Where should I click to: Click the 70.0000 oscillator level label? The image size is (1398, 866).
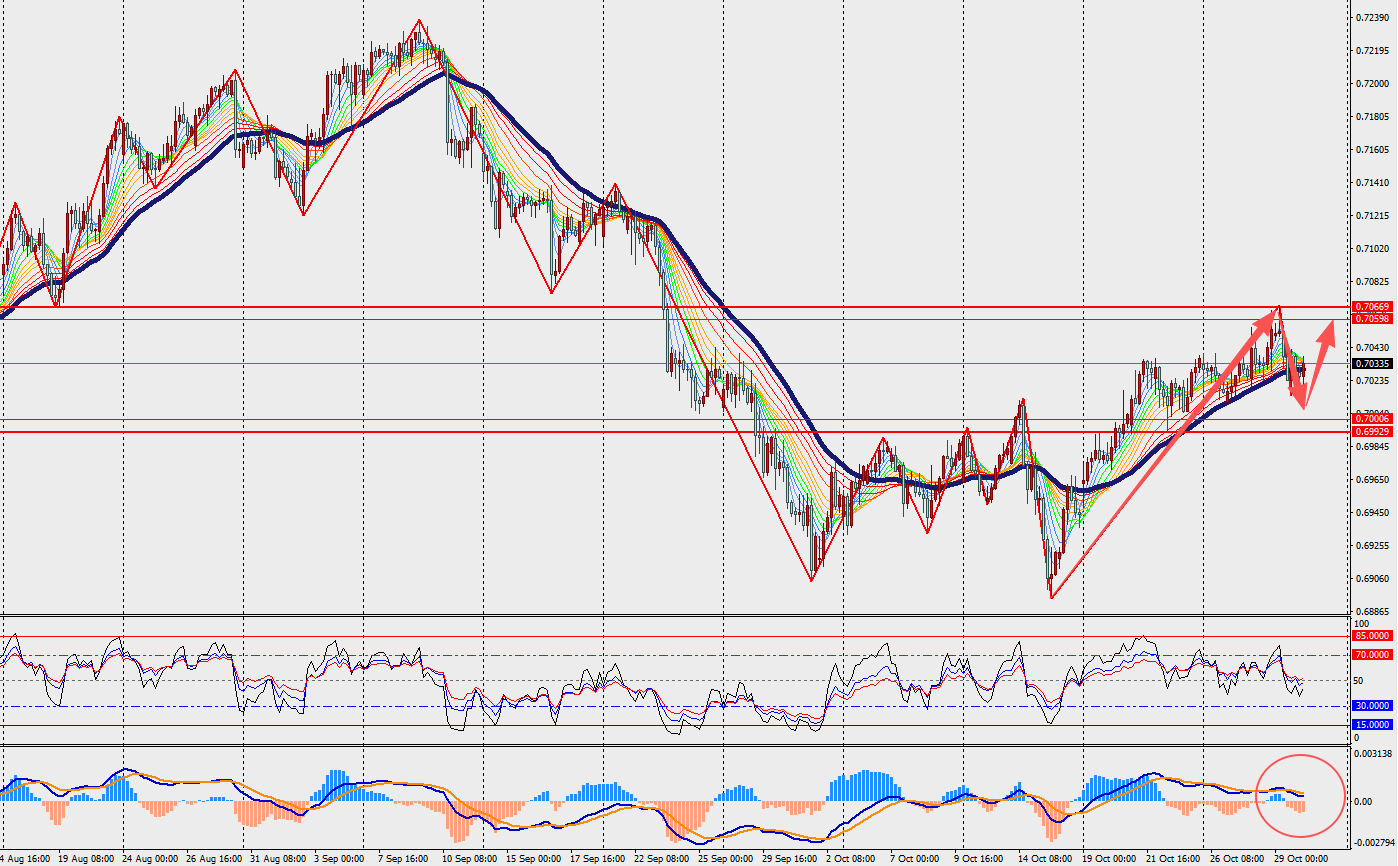click(x=1372, y=655)
